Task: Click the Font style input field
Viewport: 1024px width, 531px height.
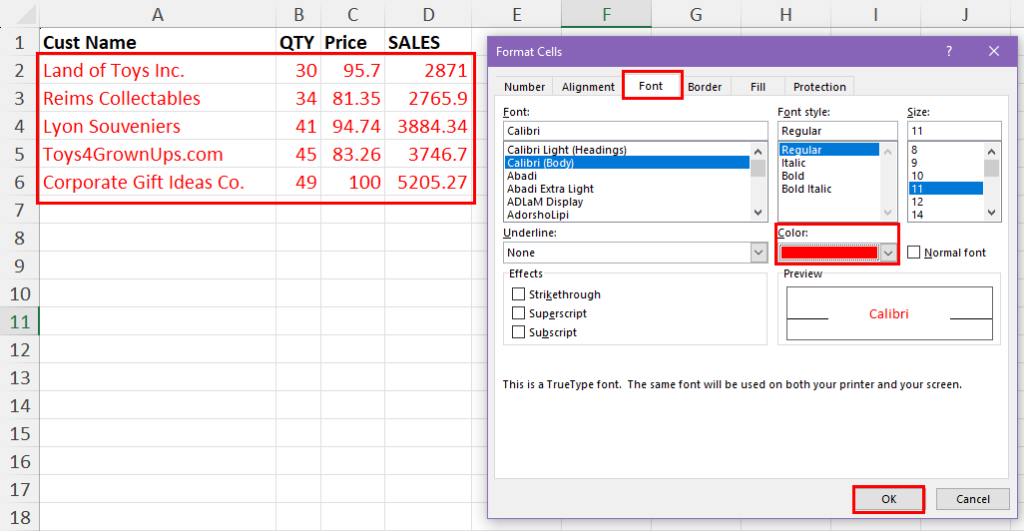Action: (837, 131)
